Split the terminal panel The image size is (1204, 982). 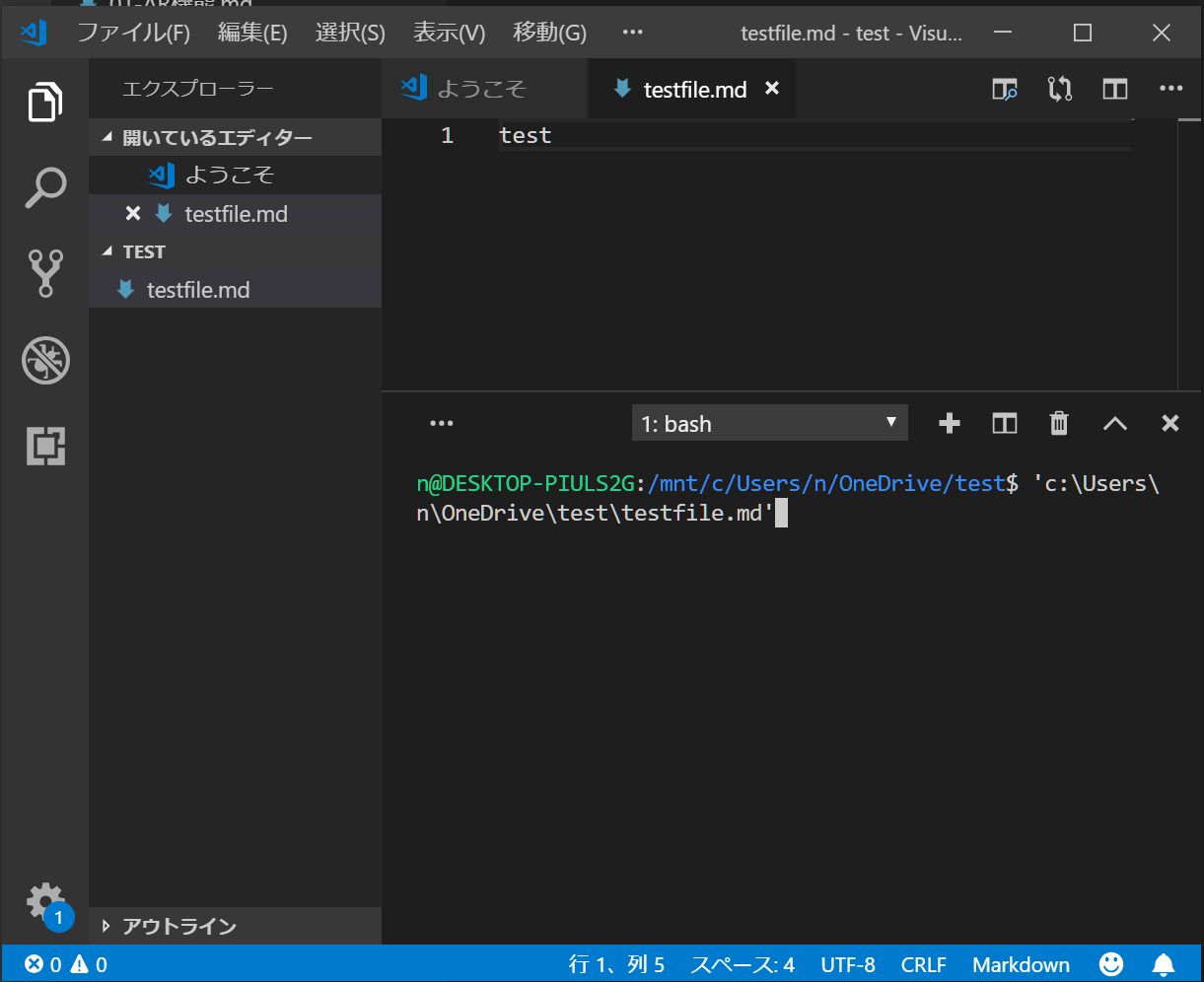[x=1004, y=424]
